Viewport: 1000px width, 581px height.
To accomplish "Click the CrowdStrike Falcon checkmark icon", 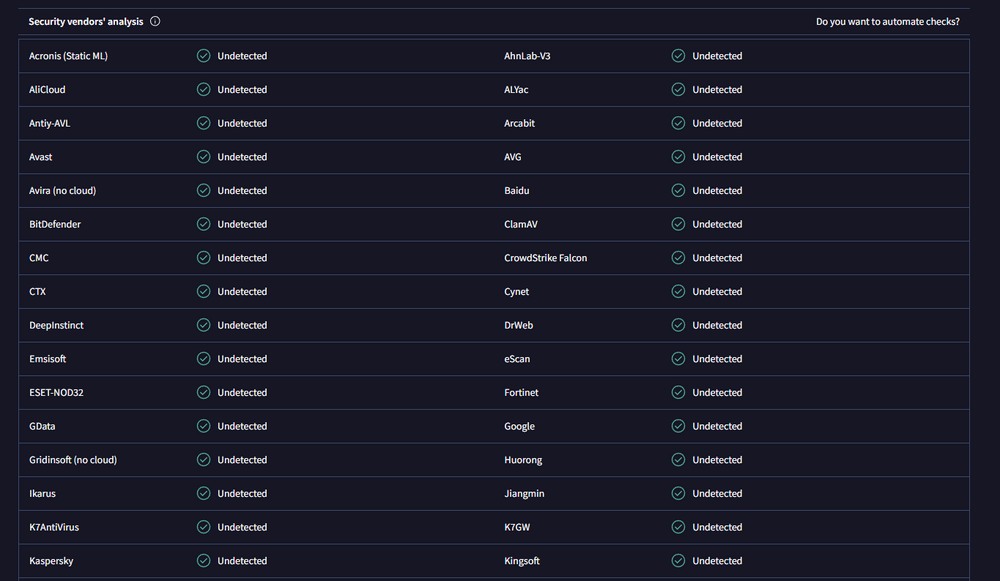I will pyautogui.click(x=678, y=258).
